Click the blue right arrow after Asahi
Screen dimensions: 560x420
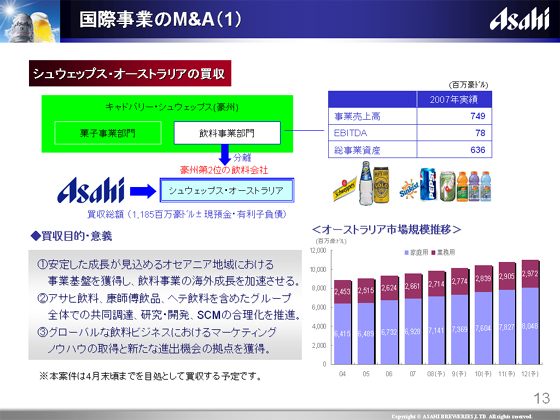(143, 191)
